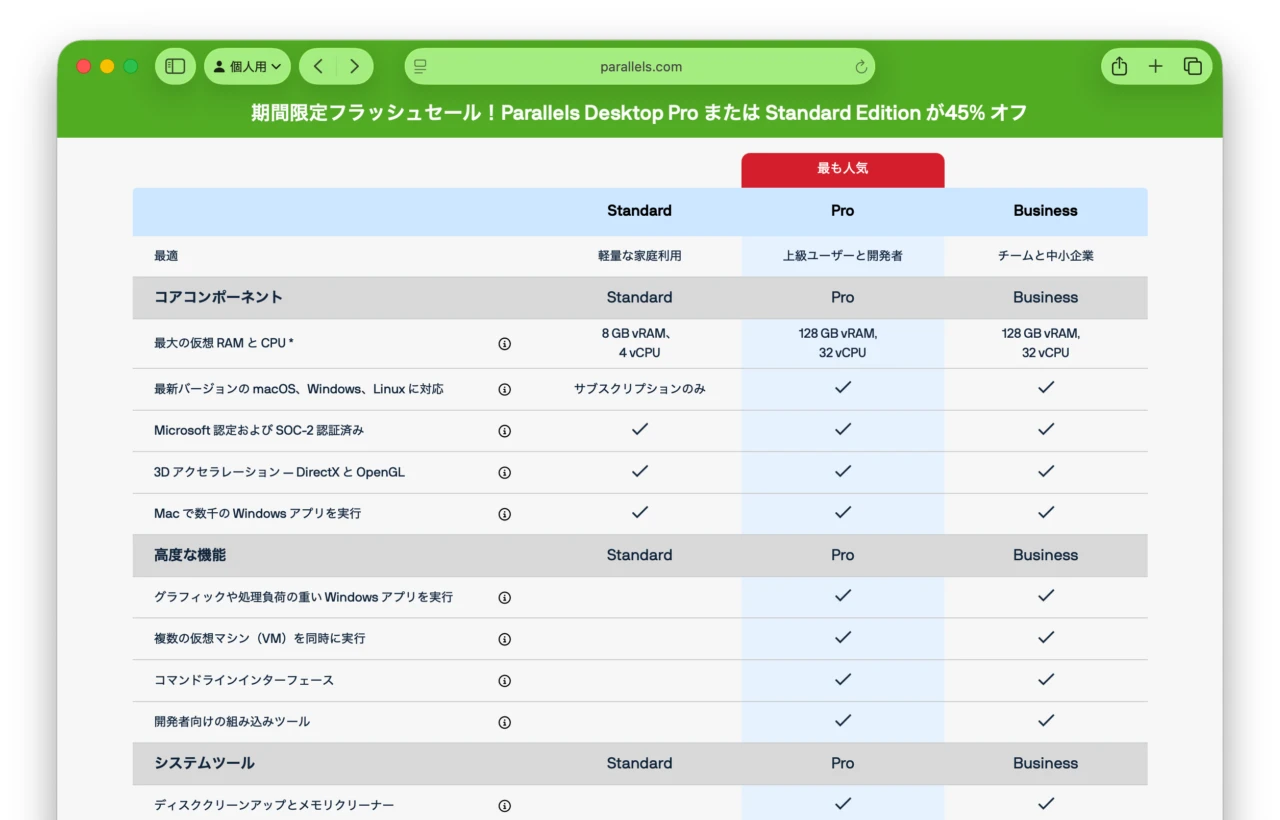The height and width of the screenshot is (820, 1280).
Task: Reload the parallels.com page
Action: [860, 66]
